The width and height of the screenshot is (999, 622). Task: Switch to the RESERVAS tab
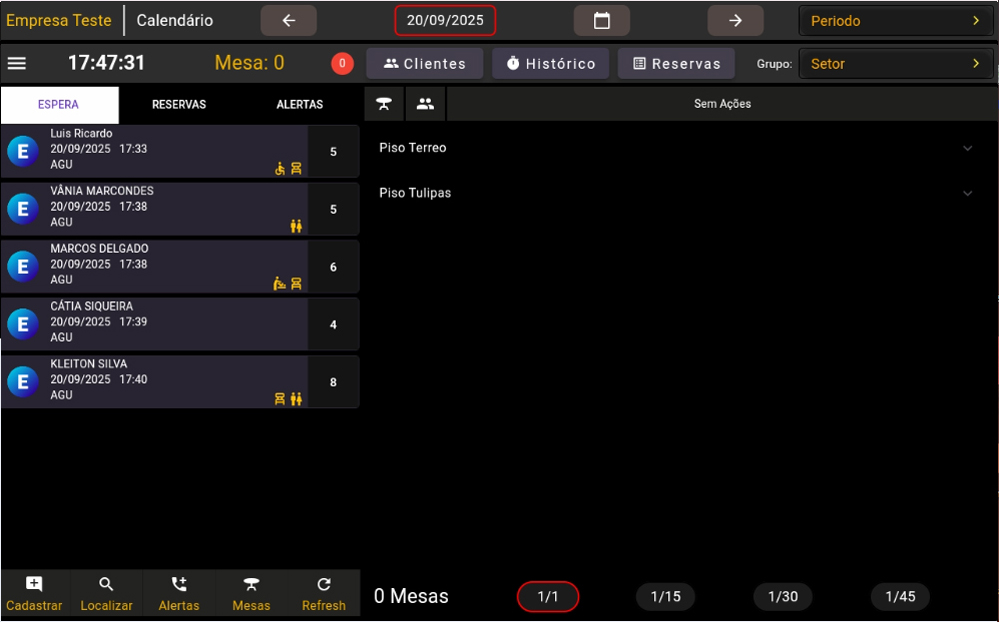179,105
